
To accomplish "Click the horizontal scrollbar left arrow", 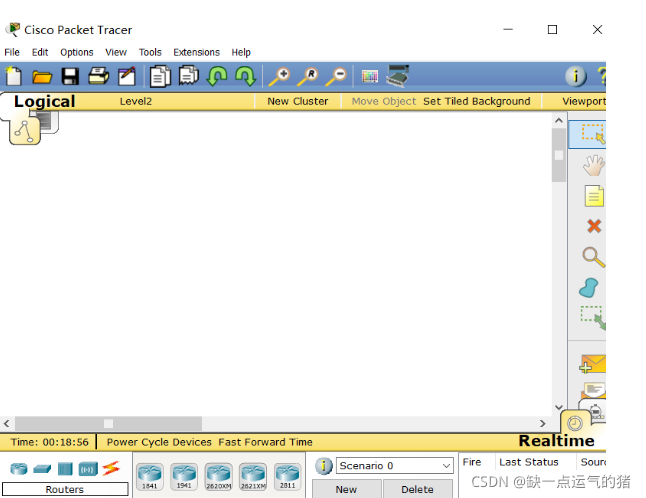I will click(7, 423).
